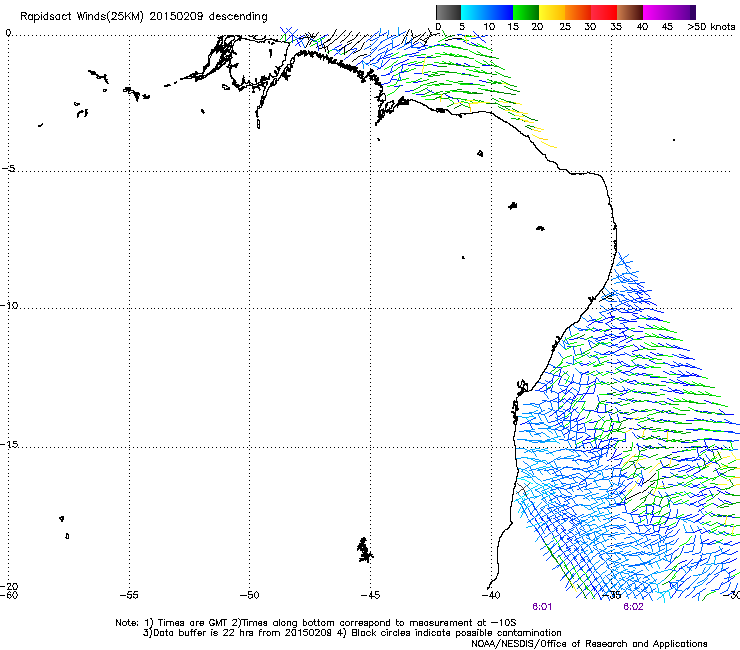Viewport: 740px width, 650px height.
Task: Click the '-5' latitude axis label
Action: coord(9,169)
